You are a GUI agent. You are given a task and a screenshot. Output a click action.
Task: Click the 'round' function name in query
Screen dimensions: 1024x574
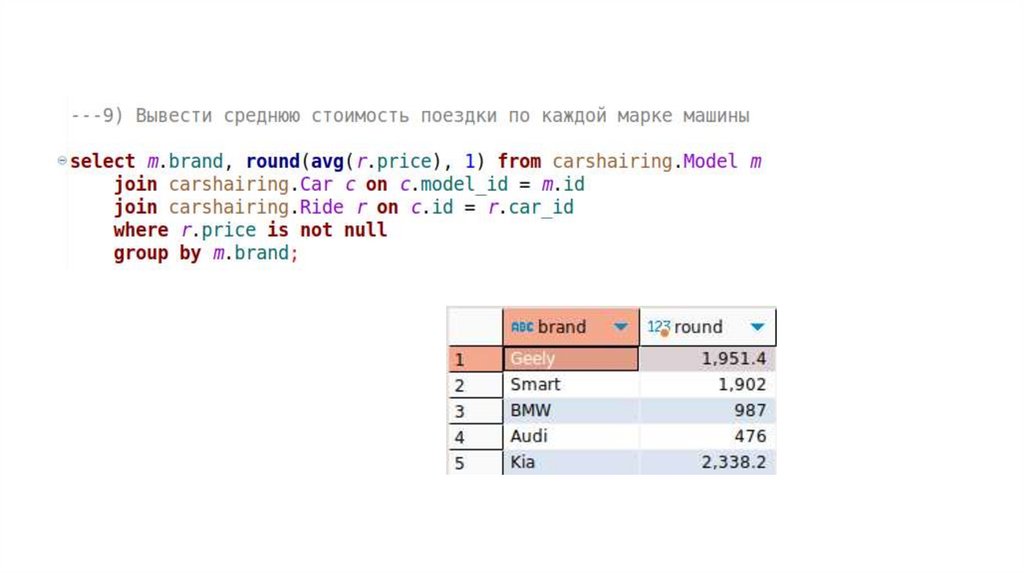[272, 161]
